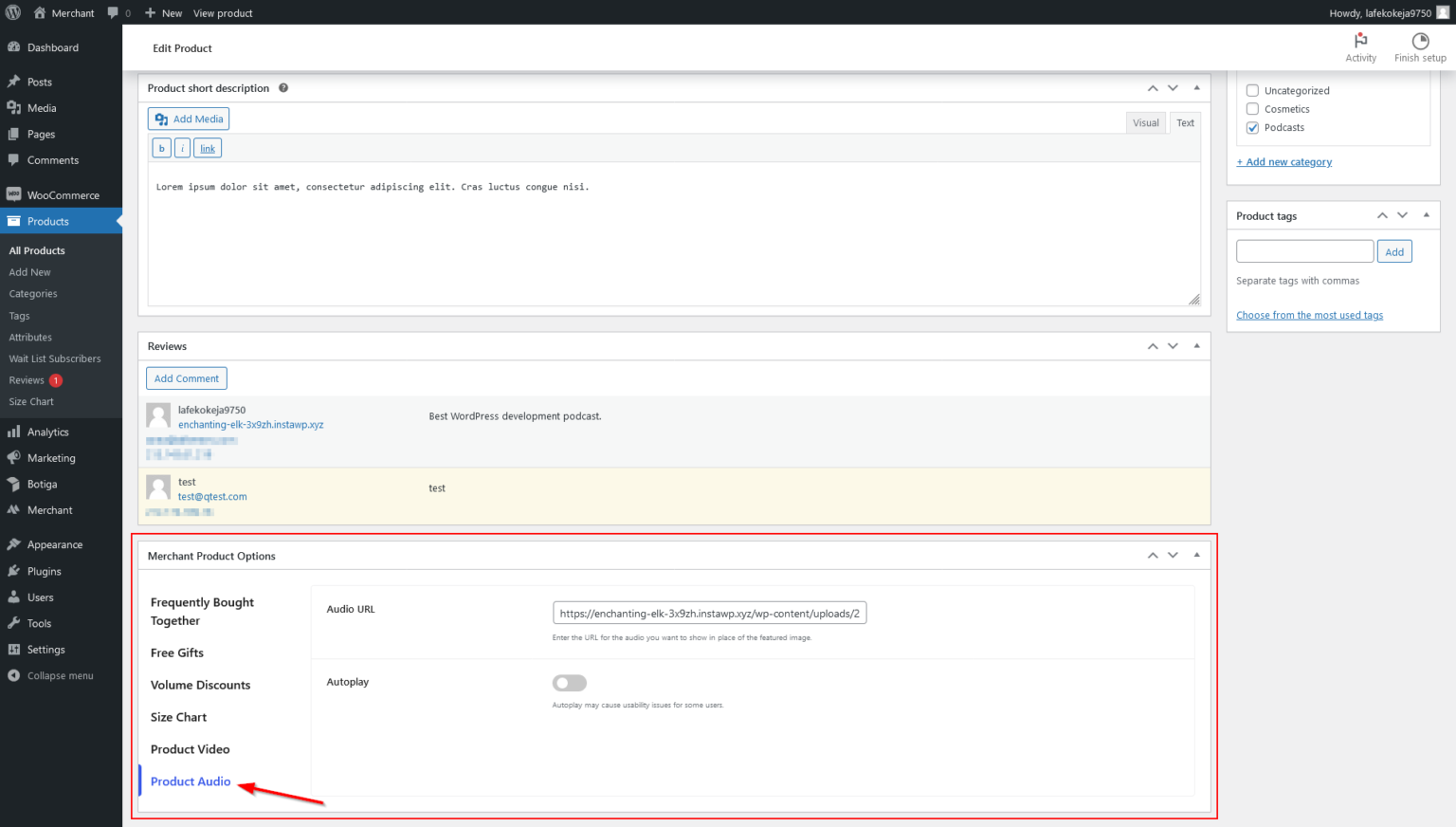Click the Add new category link

(1284, 162)
